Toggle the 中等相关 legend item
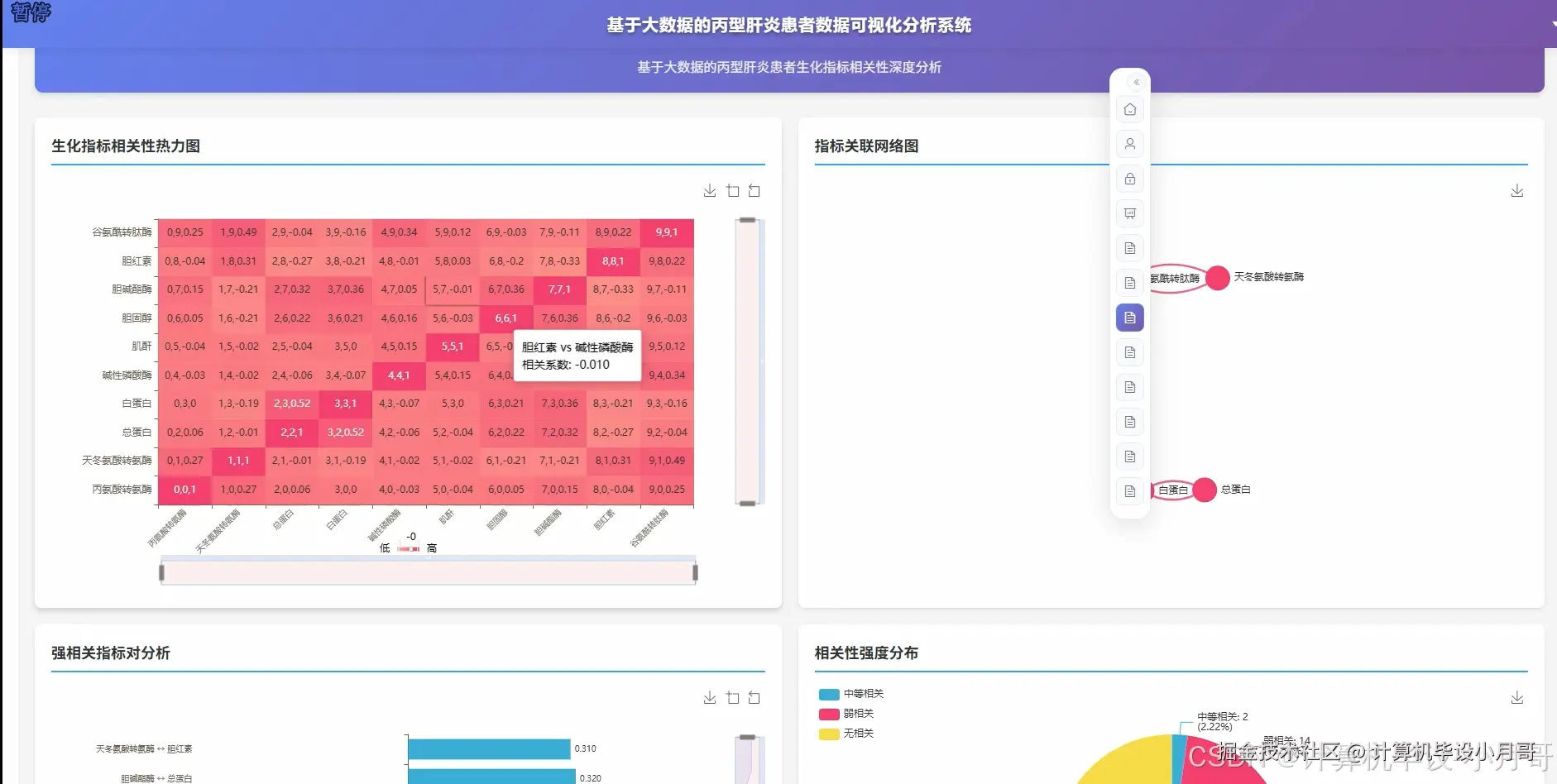Viewport: 1557px width, 784px height. point(851,694)
